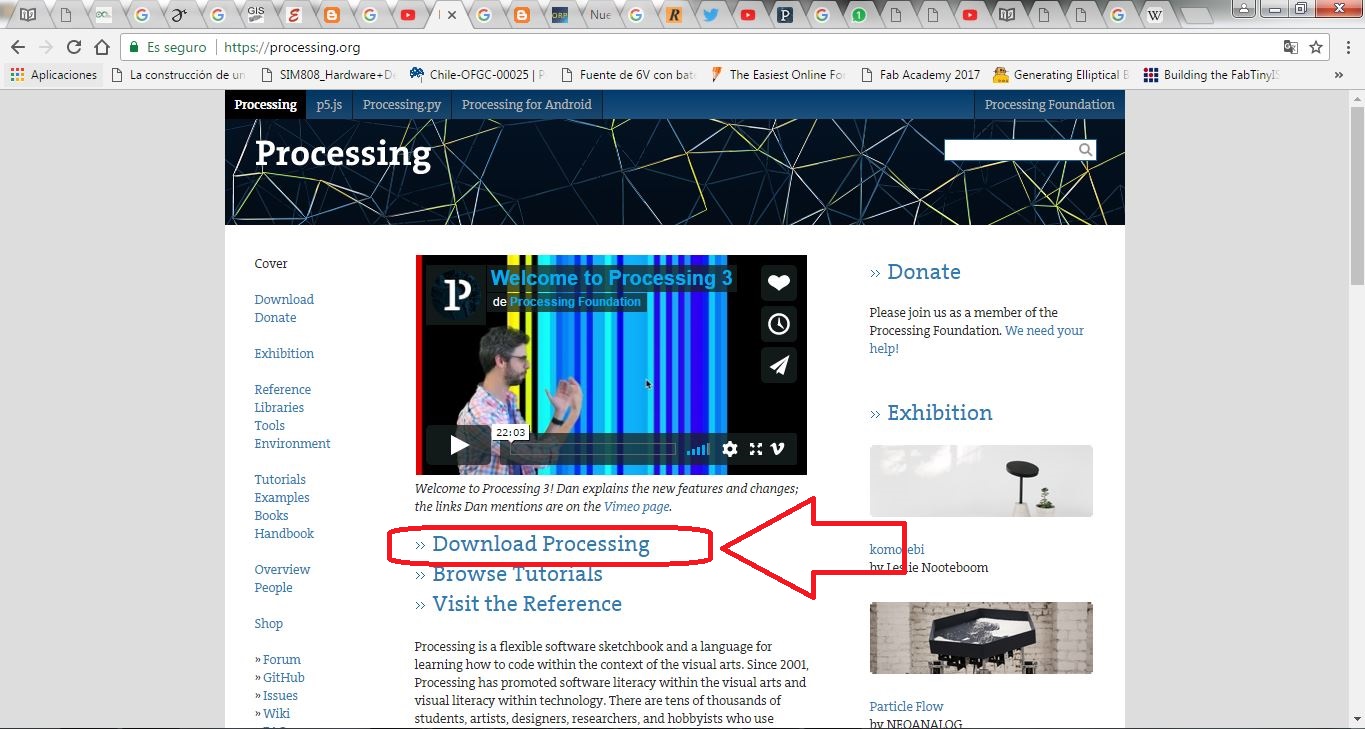Enter fullscreen mode on the video
This screenshot has width=1365, height=729.
(756, 449)
